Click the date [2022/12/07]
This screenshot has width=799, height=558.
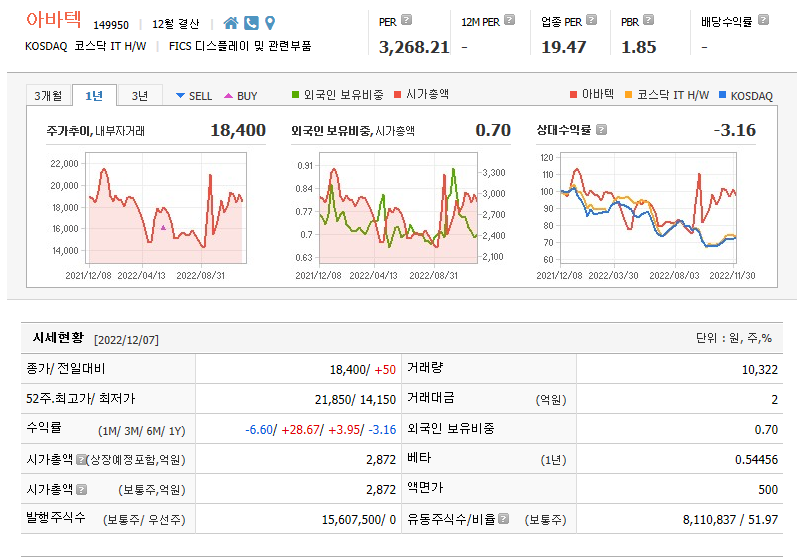pos(126,340)
